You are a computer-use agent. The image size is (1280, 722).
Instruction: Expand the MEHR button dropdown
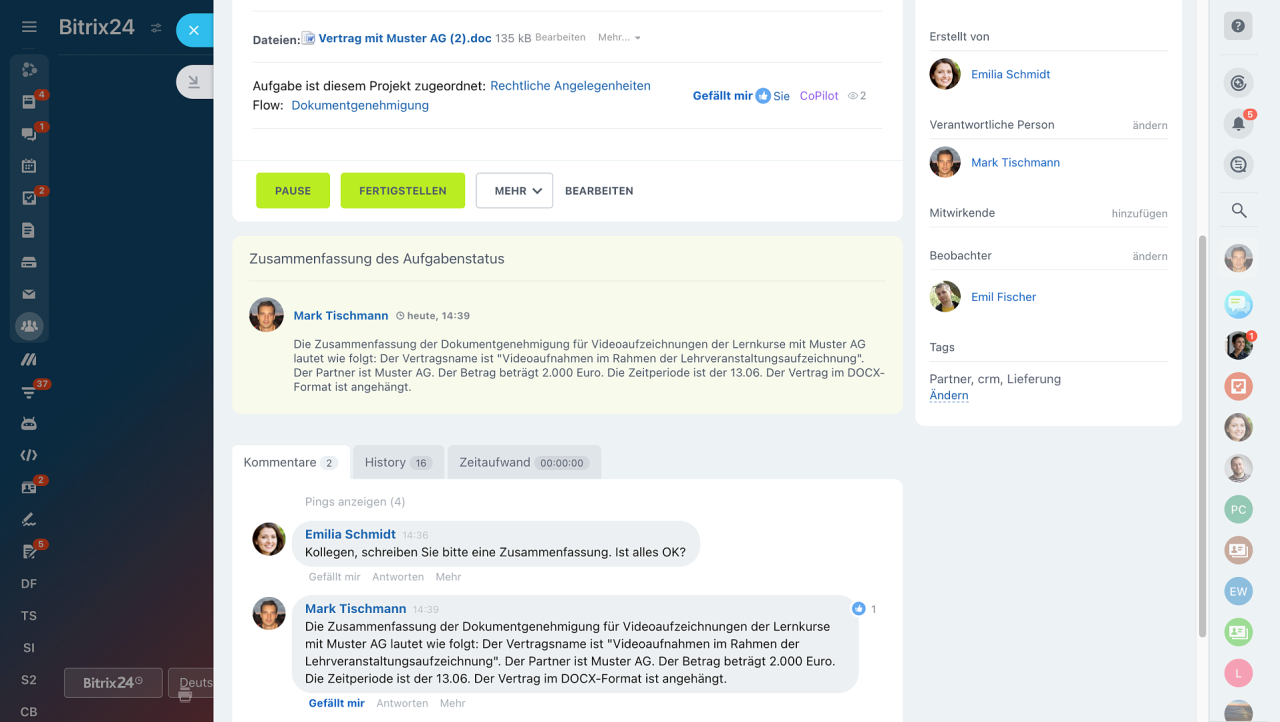point(514,190)
